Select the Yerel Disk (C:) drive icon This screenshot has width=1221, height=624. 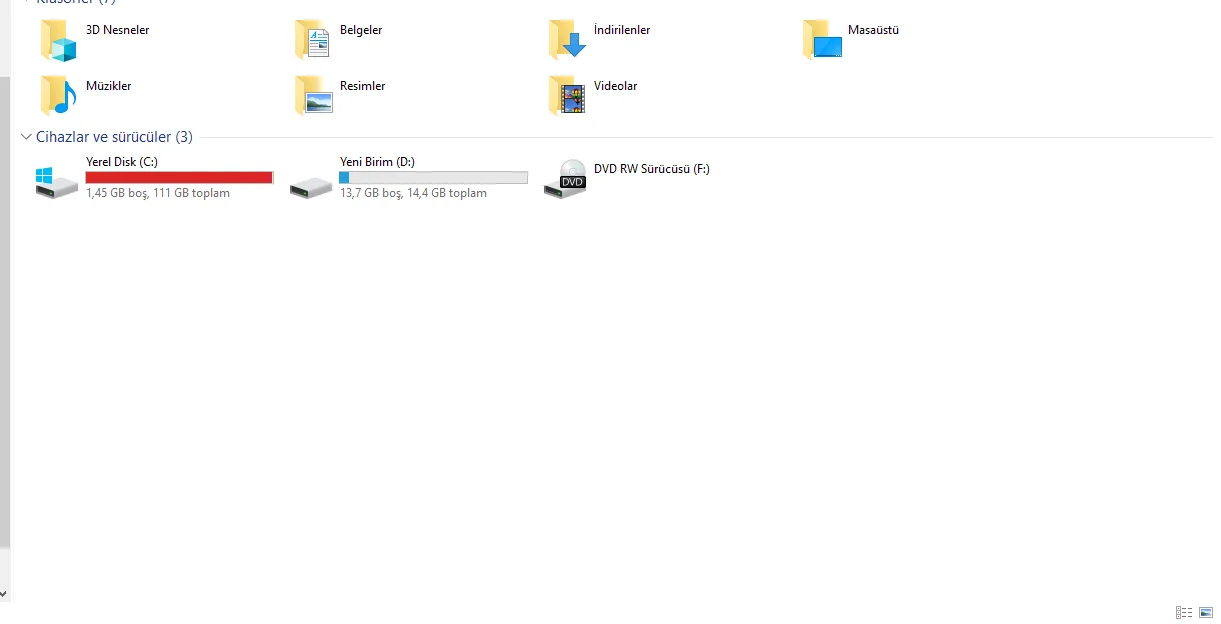pyautogui.click(x=57, y=182)
